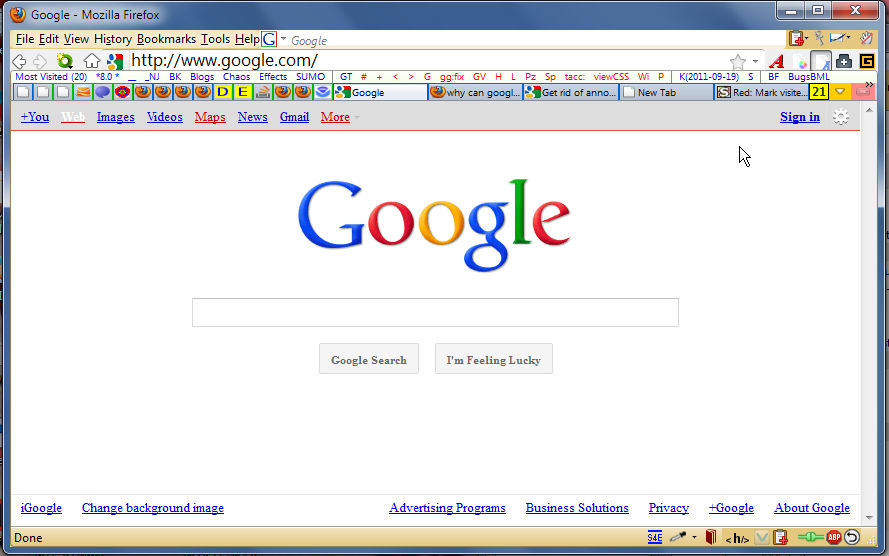Click the Back navigation arrow
The height and width of the screenshot is (556, 889).
tap(19, 61)
